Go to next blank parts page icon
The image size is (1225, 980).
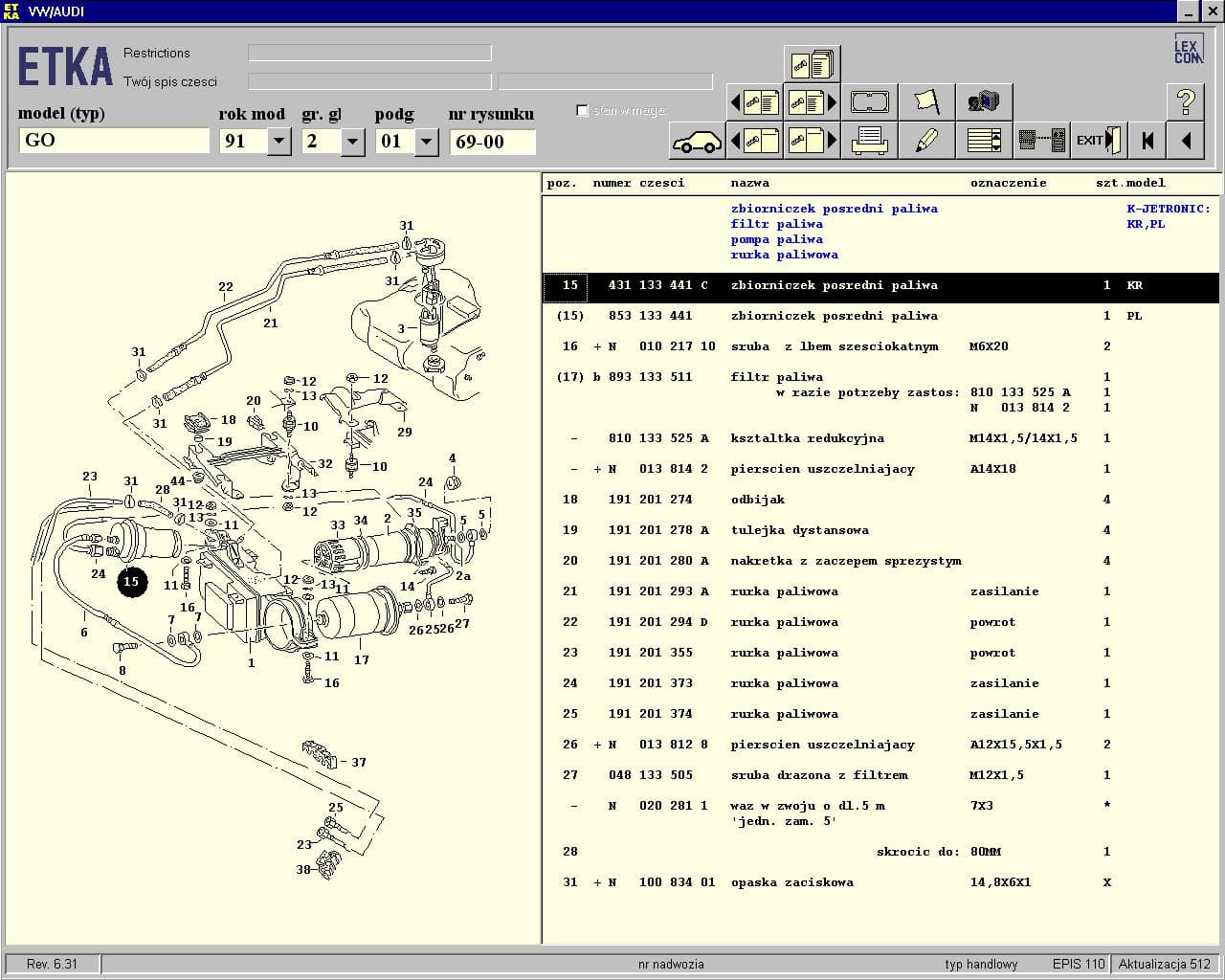point(812,141)
